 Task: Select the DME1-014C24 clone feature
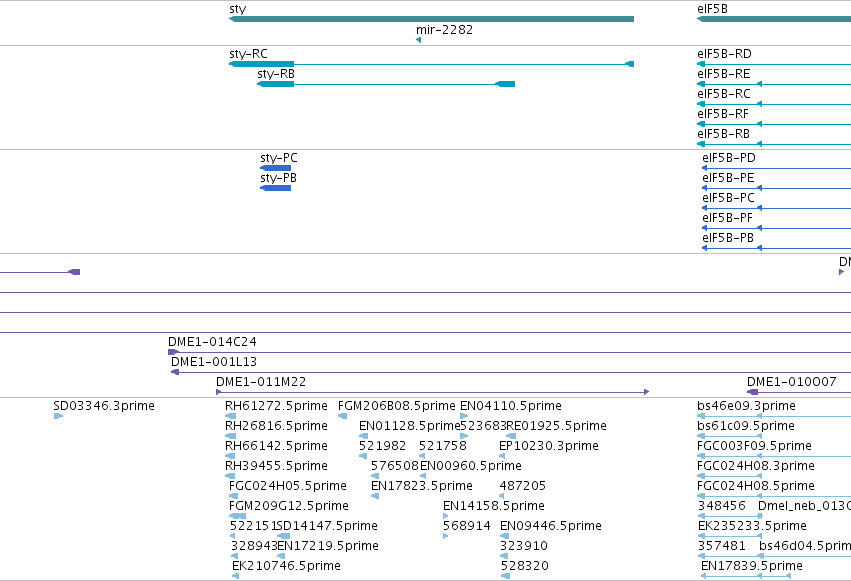click(x=509, y=352)
